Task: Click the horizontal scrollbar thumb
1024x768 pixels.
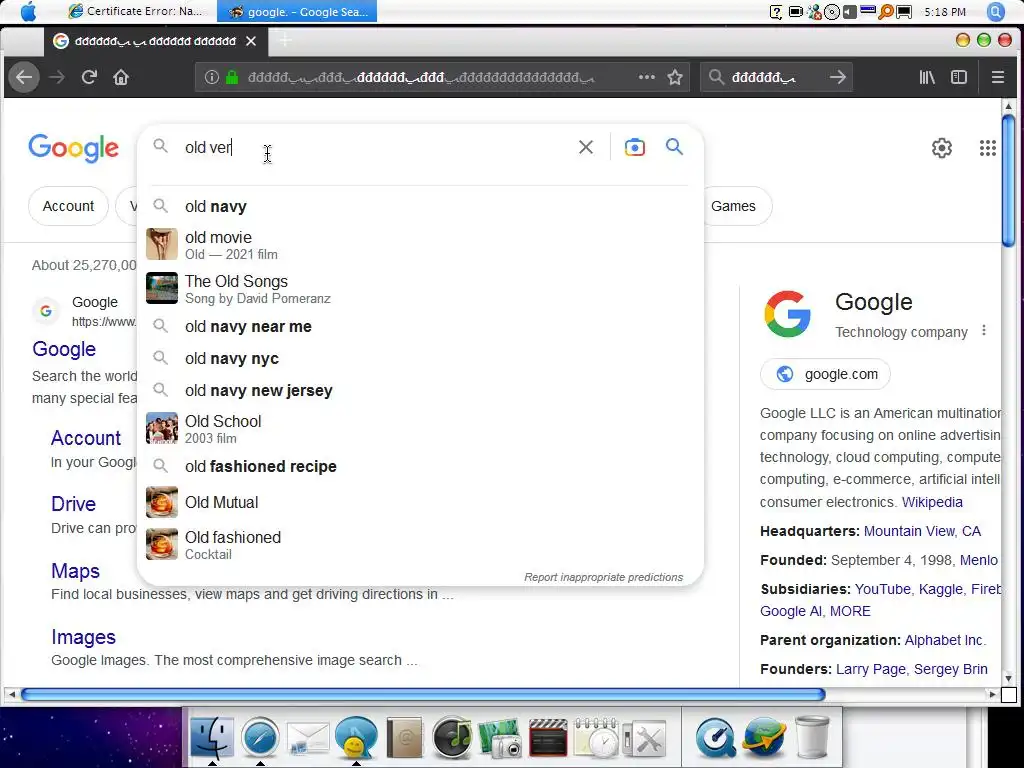Action: 423,694
